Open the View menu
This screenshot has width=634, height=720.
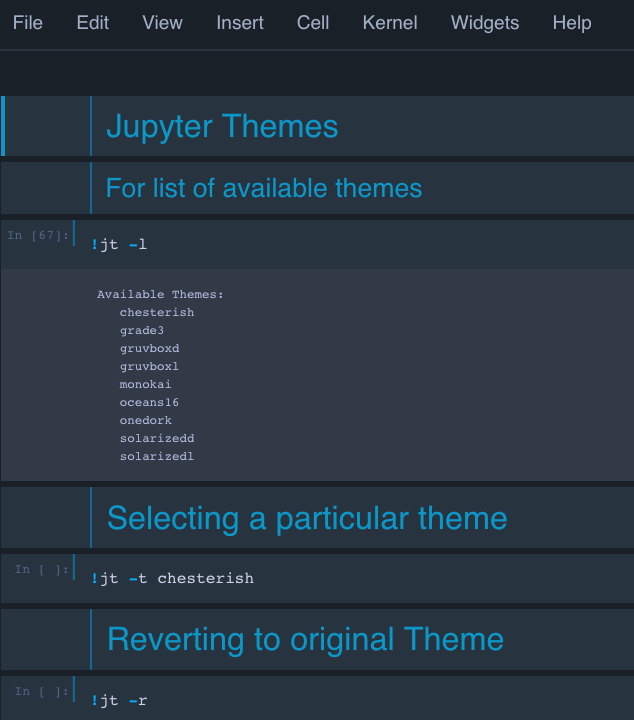tap(163, 22)
